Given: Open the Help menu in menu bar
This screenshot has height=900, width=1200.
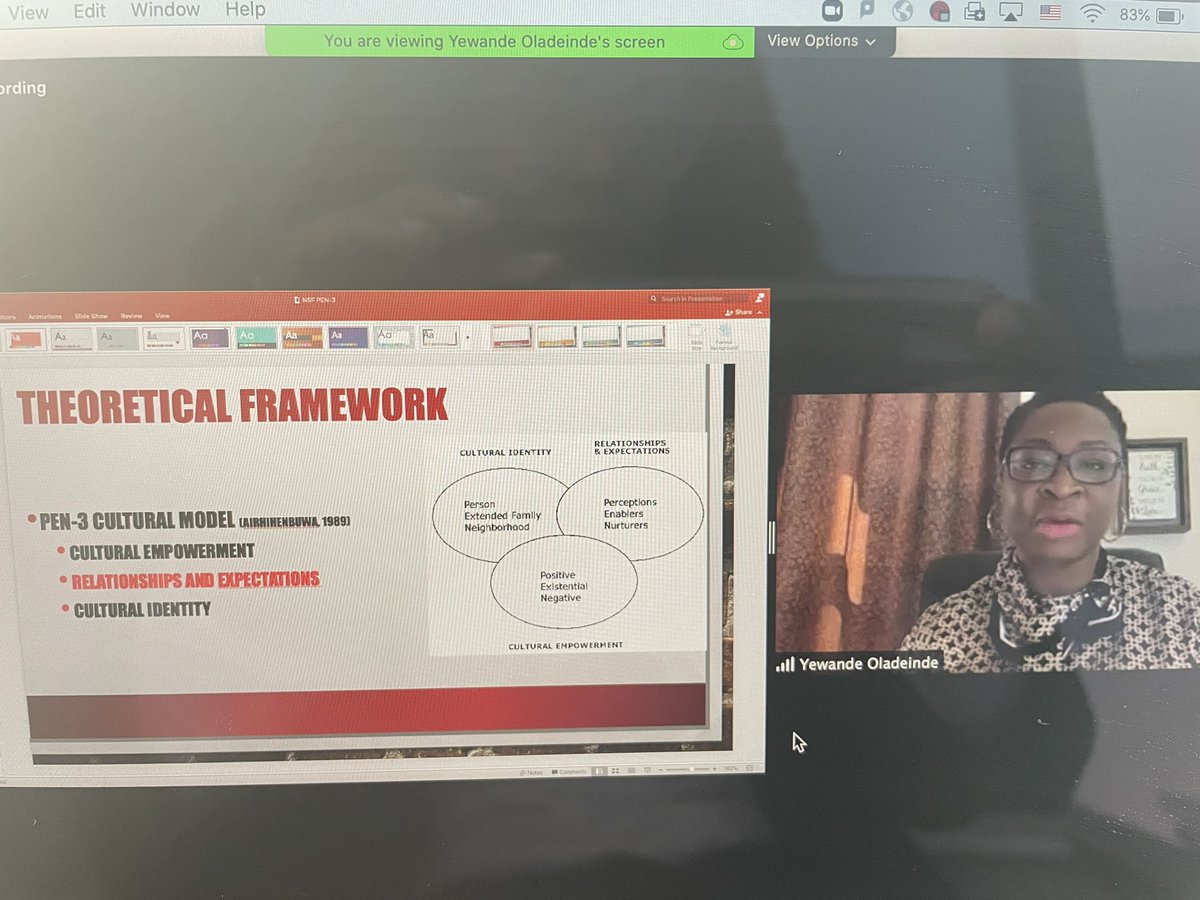Looking at the screenshot, I should tap(245, 10).
